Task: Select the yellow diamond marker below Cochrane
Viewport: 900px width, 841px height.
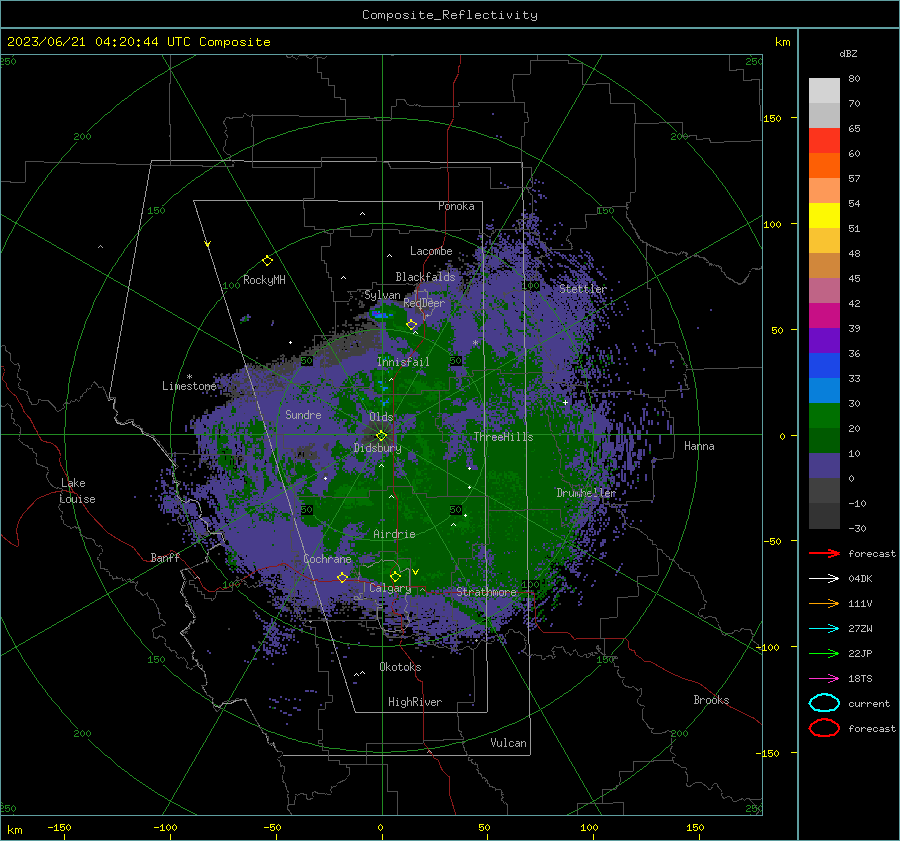Action: tap(342, 577)
